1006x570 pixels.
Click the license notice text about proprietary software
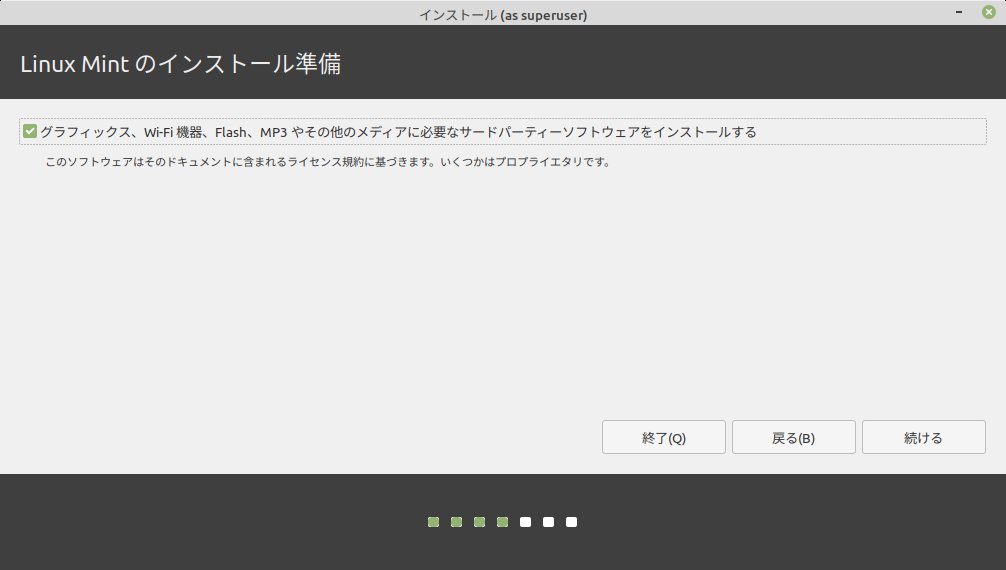click(327, 162)
